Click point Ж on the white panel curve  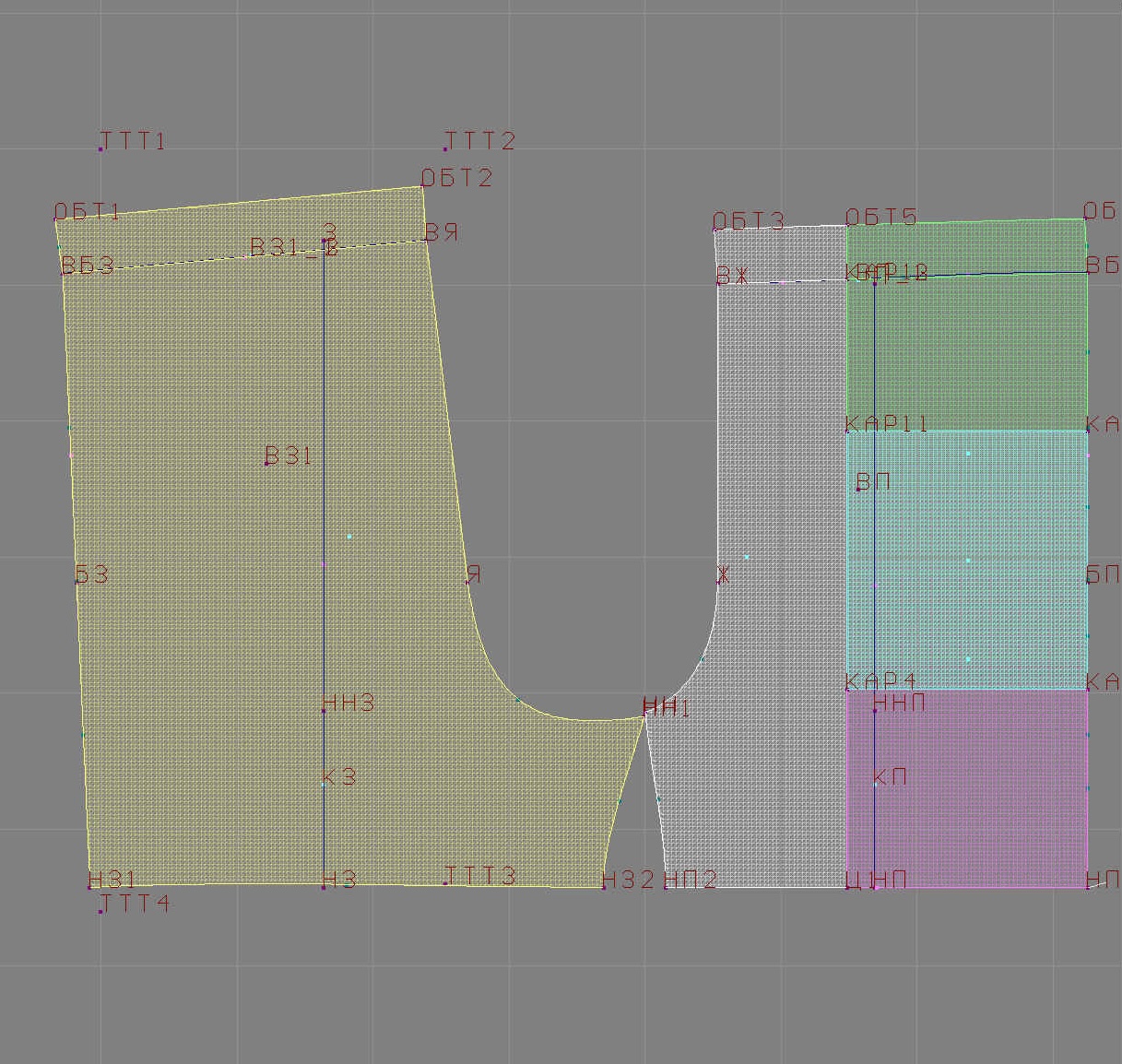point(720,582)
